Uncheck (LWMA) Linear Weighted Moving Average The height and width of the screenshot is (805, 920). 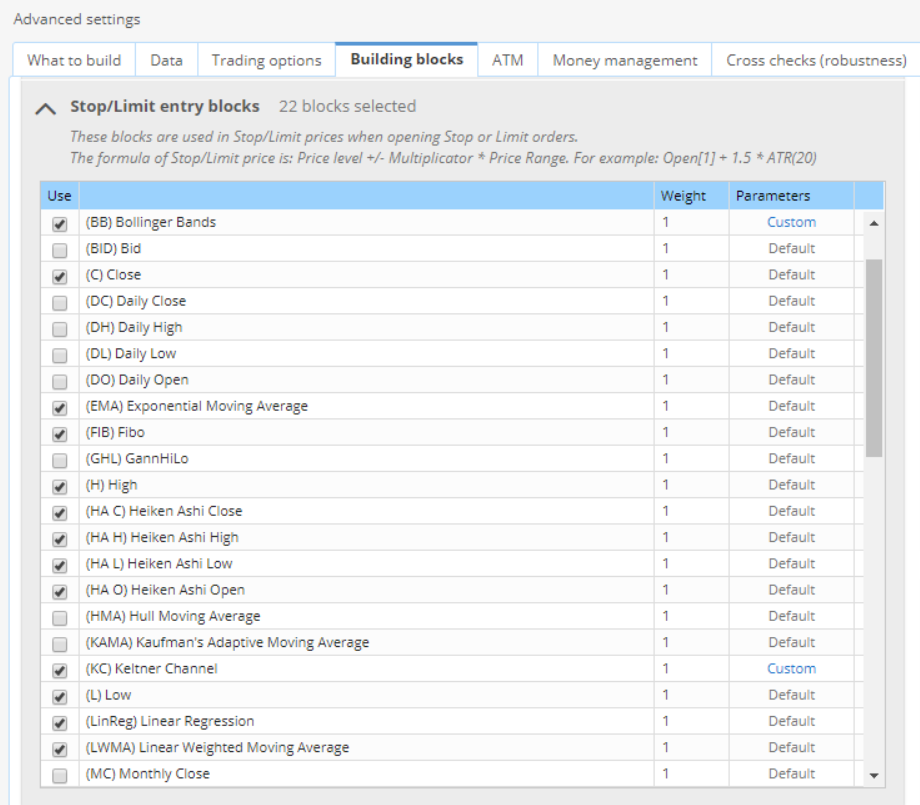[x=60, y=749]
